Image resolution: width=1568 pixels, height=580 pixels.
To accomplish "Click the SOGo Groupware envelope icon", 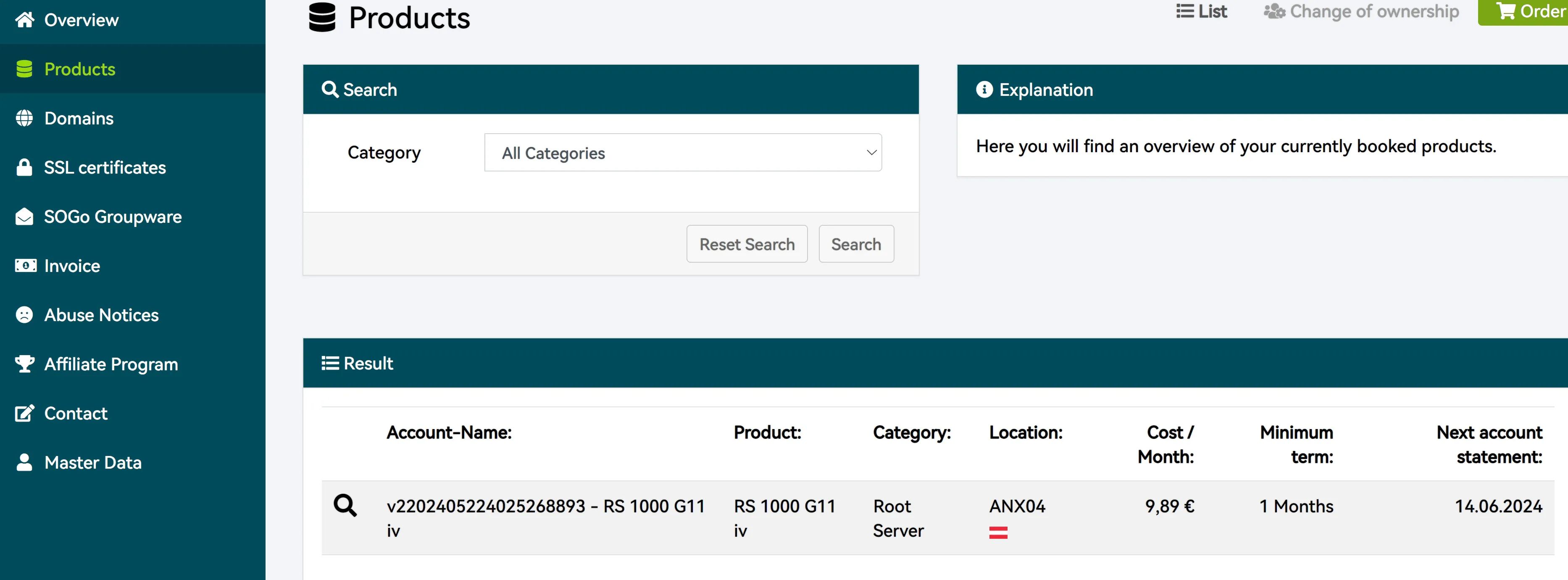I will pos(24,217).
